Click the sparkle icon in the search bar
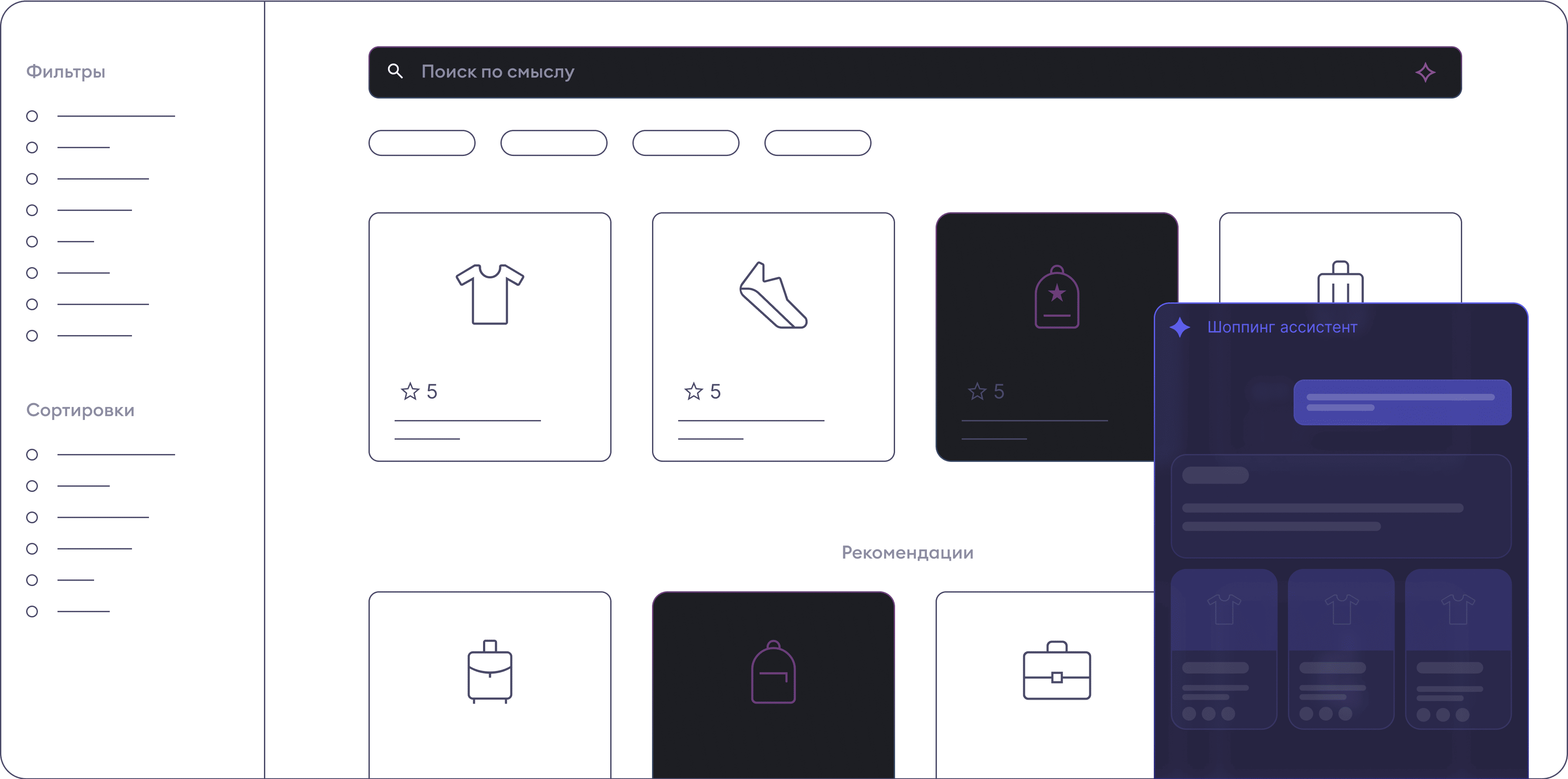The height and width of the screenshot is (779, 1568). (x=1427, y=72)
